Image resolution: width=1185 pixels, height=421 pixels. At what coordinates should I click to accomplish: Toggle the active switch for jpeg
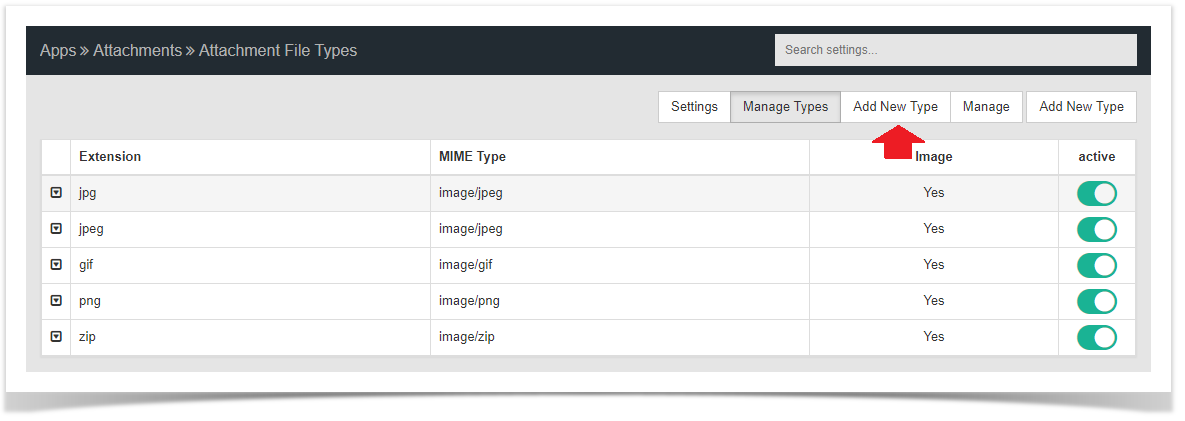[1097, 229]
